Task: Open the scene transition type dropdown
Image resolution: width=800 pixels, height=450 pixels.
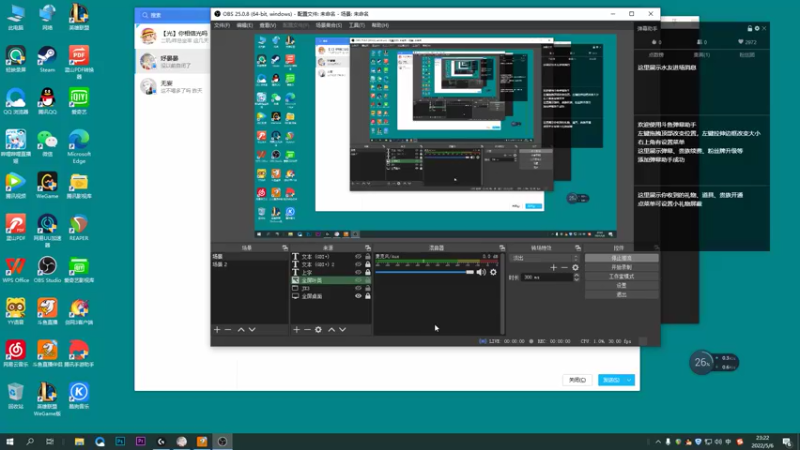Action: pyautogui.click(x=545, y=258)
